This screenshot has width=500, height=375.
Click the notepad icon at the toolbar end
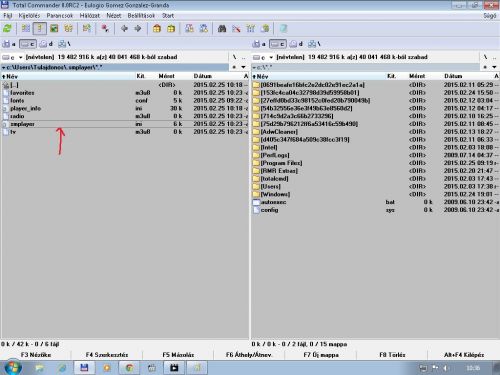(x=283, y=29)
